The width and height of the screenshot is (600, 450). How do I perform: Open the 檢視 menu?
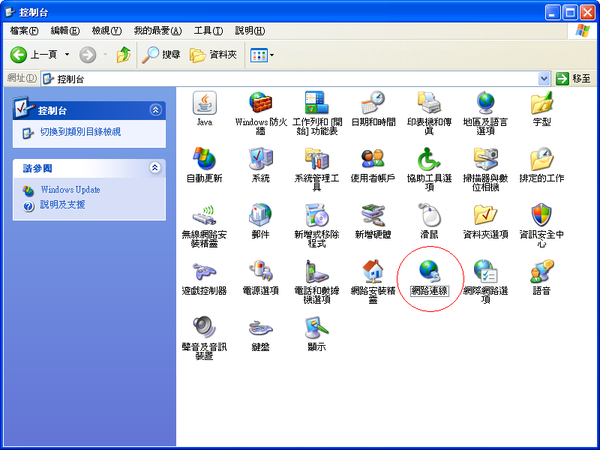click(x=107, y=31)
